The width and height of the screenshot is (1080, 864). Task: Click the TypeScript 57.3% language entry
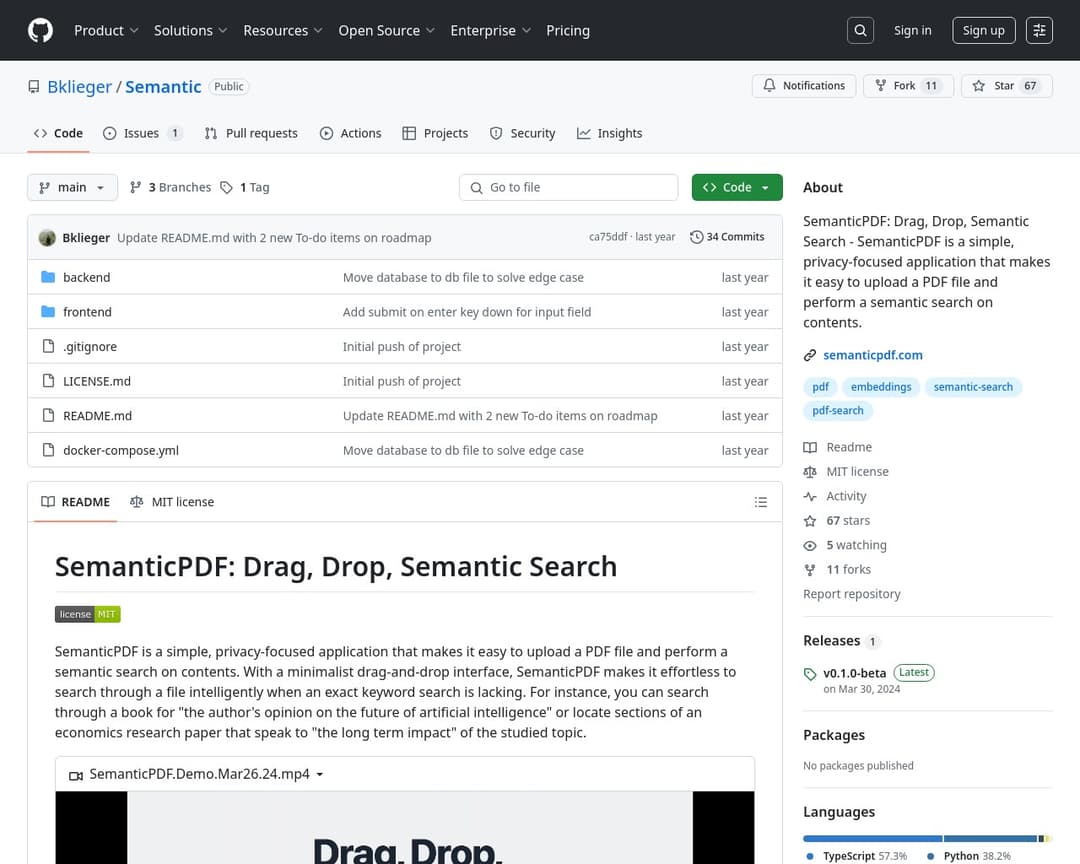click(858, 856)
